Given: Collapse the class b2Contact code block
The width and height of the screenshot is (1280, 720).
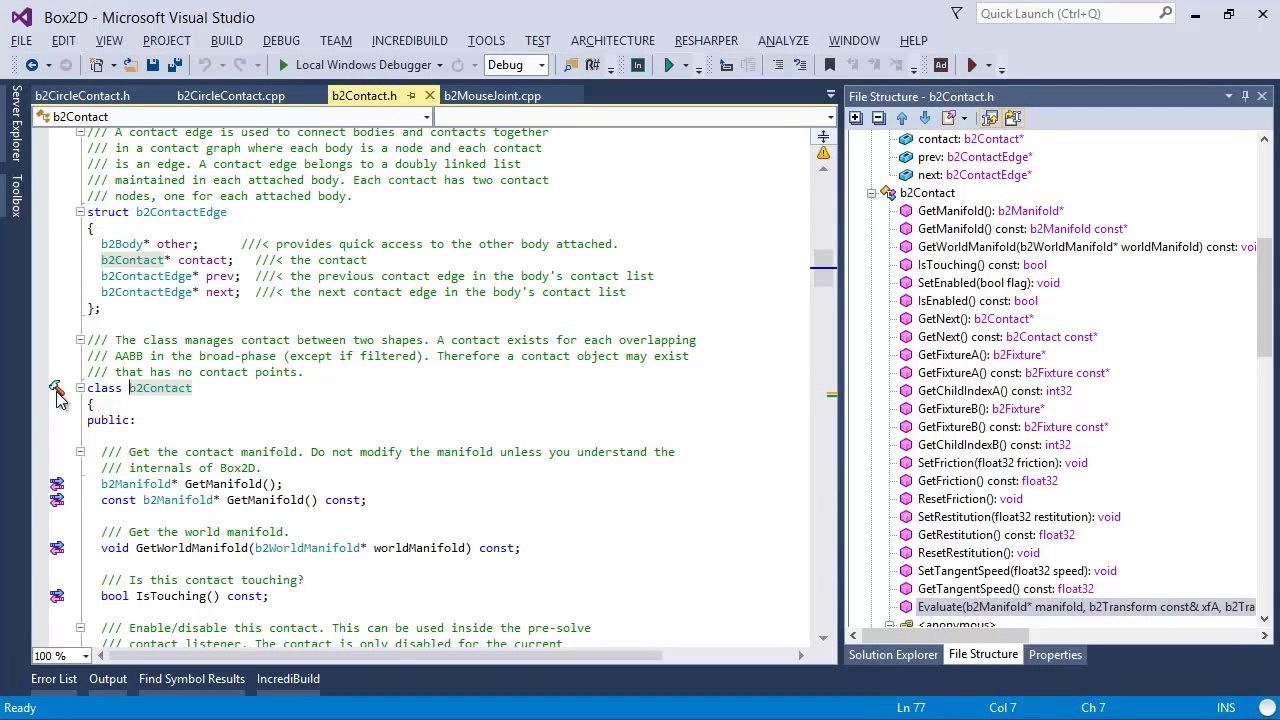Looking at the screenshot, I should point(80,388).
